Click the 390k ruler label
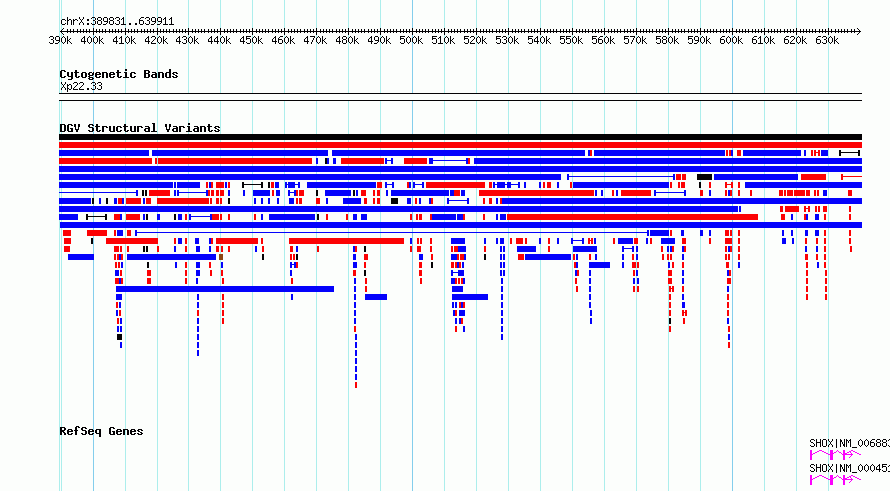 click(x=60, y=41)
